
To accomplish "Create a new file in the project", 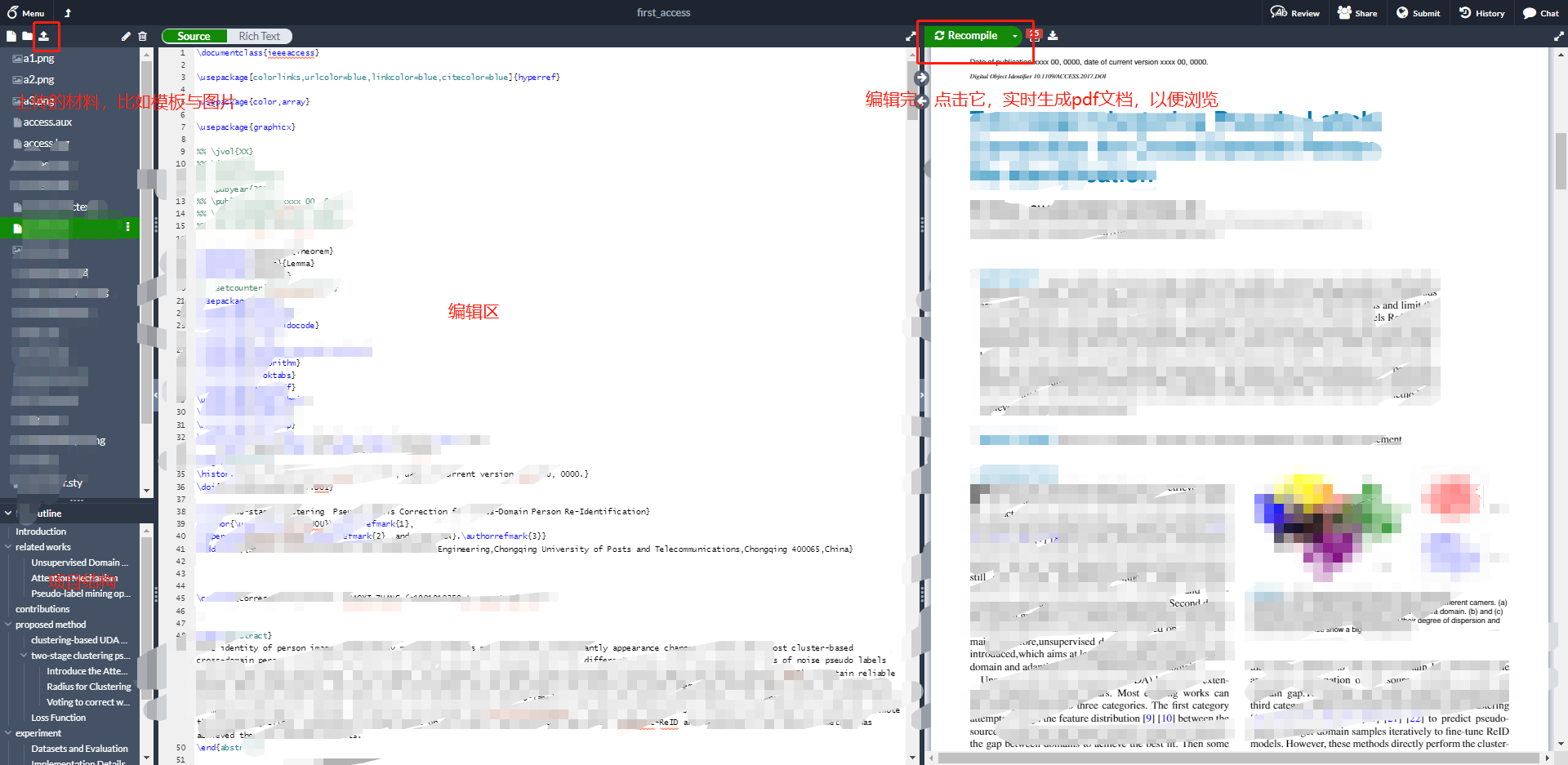I will (x=11, y=36).
